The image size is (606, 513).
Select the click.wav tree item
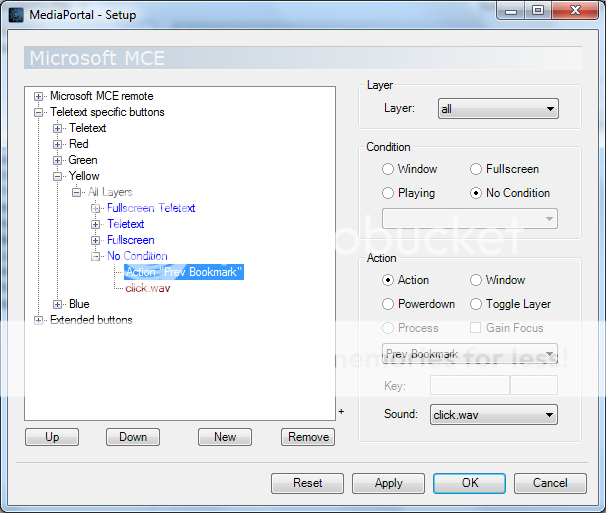(146, 288)
